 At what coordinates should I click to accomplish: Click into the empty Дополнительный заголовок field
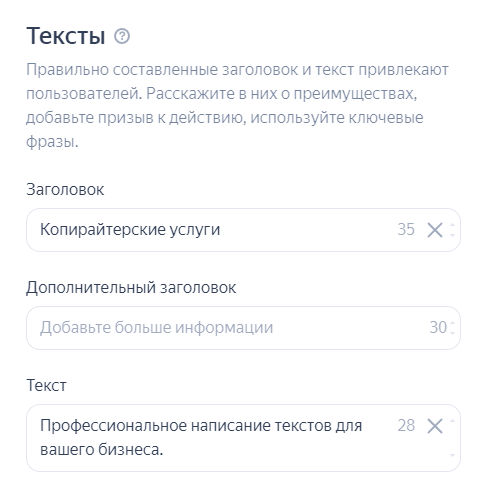coord(243,328)
